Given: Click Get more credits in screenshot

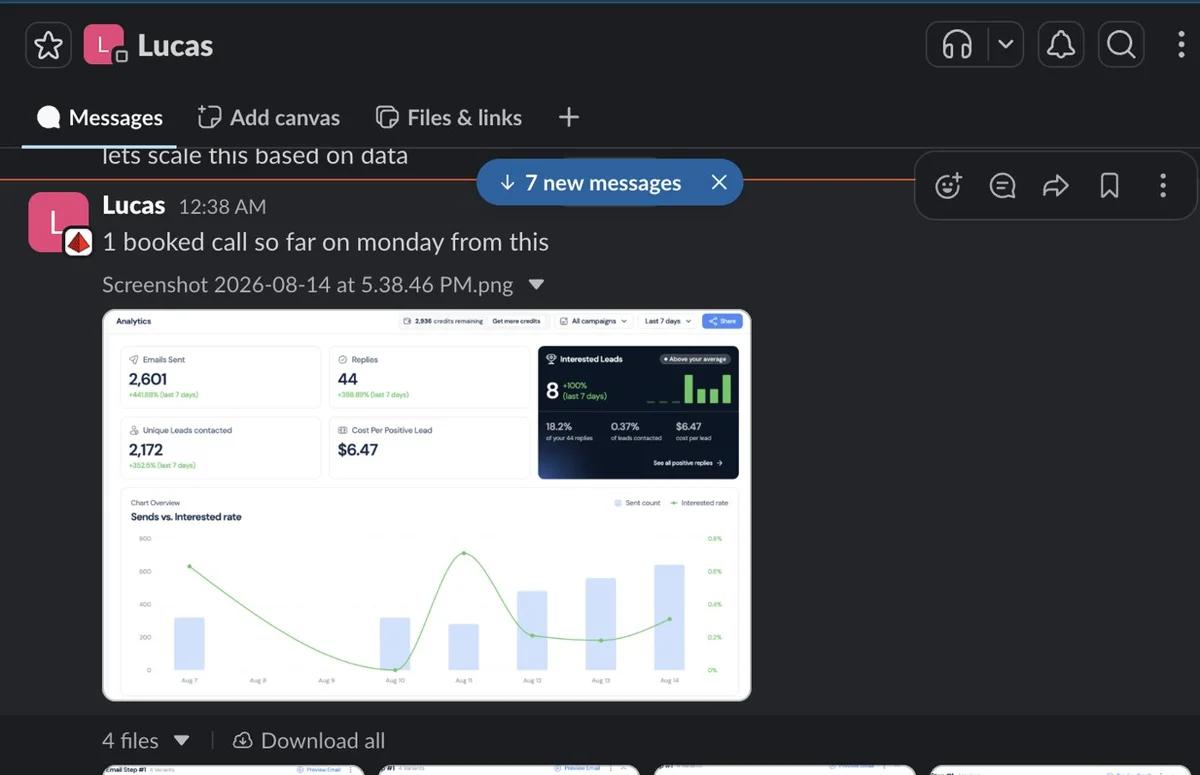Looking at the screenshot, I should [x=516, y=321].
